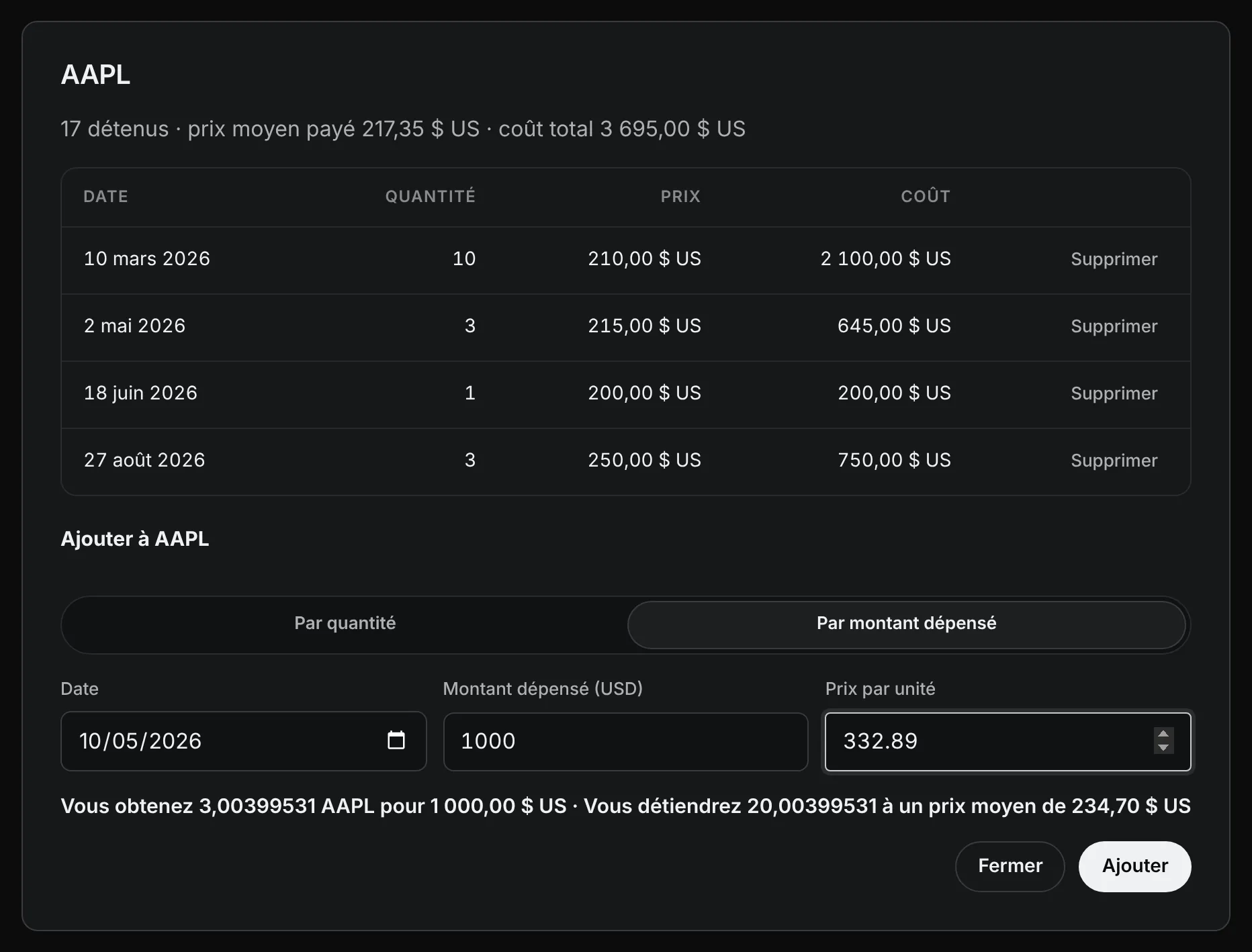
Task: Focus the Date input showing 10/05/2026
Action: tap(243, 741)
